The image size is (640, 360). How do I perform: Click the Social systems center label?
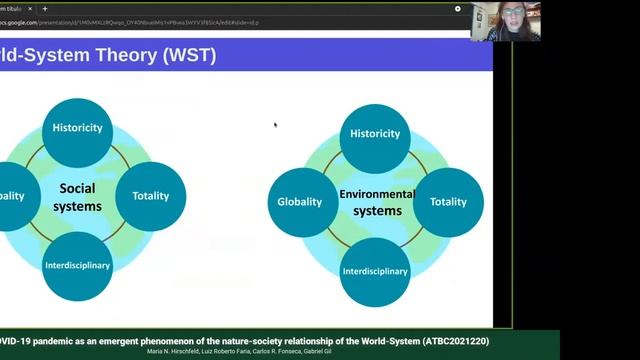(77, 197)
